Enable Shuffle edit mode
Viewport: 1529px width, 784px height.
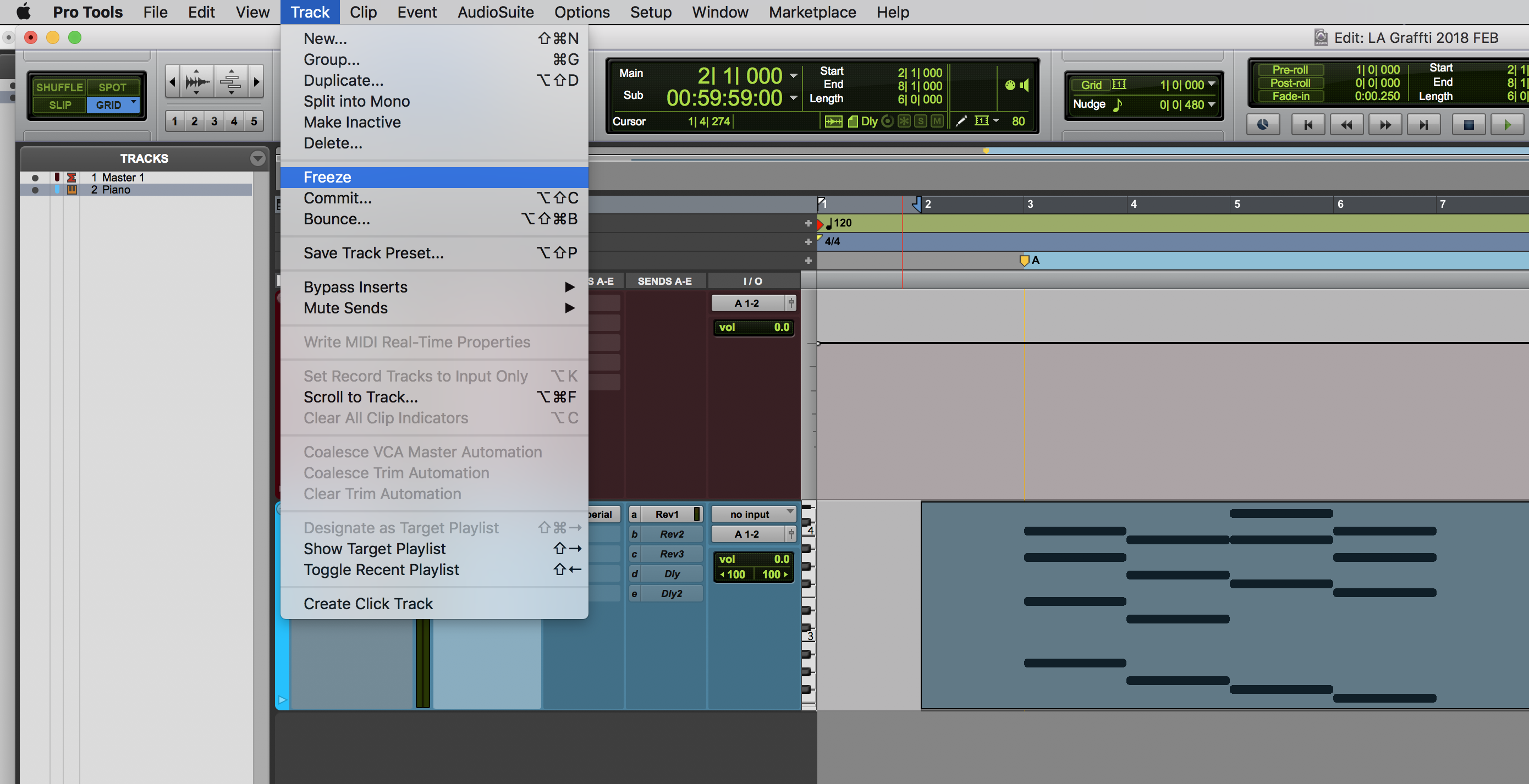tap(59, 87)
